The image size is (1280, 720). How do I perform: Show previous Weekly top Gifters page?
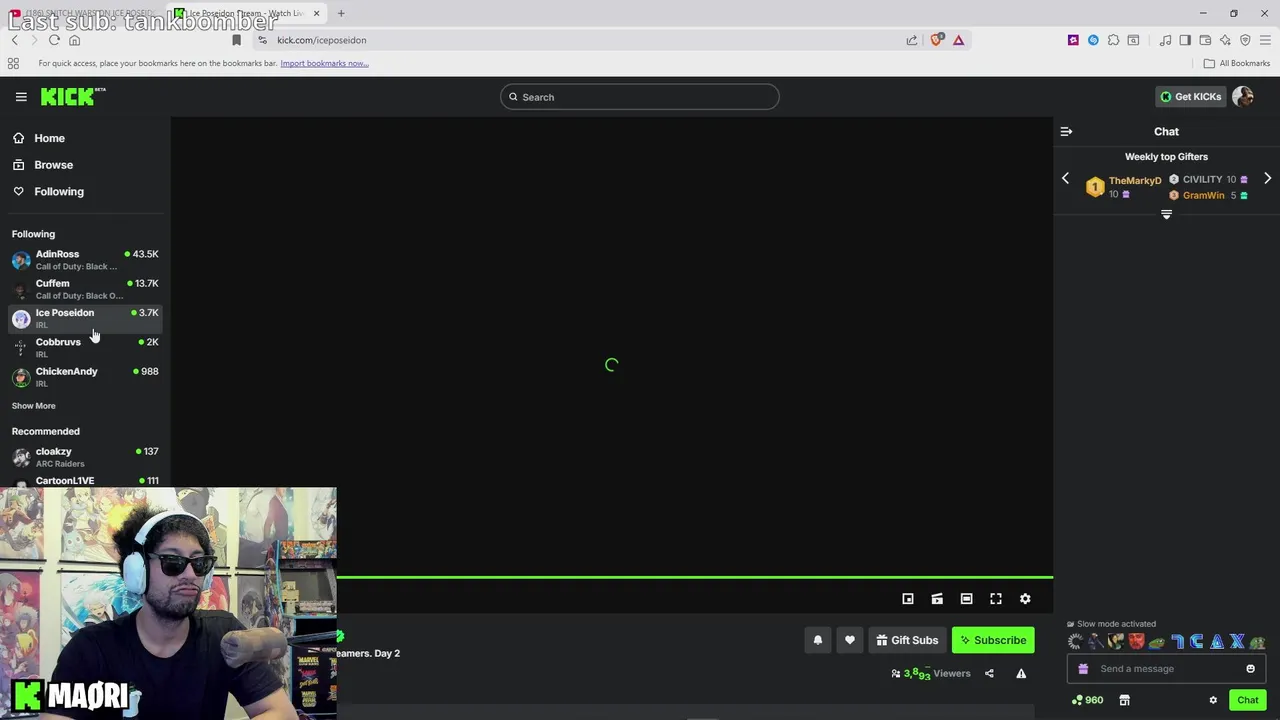(1065, 179)
